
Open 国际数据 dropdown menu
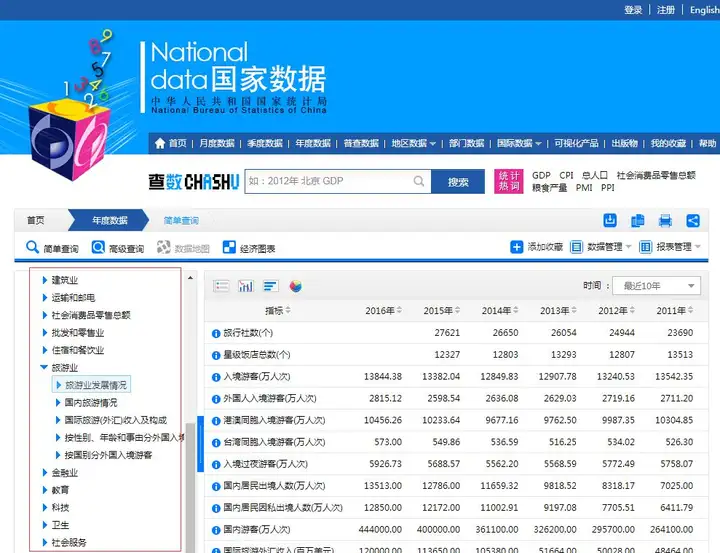(x=519, y=143)
